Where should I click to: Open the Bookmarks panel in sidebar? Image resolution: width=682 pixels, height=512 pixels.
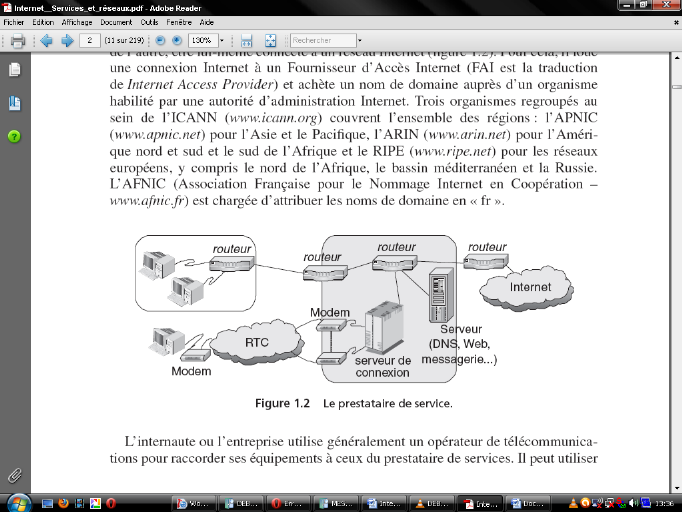click(x=14, y=103)
